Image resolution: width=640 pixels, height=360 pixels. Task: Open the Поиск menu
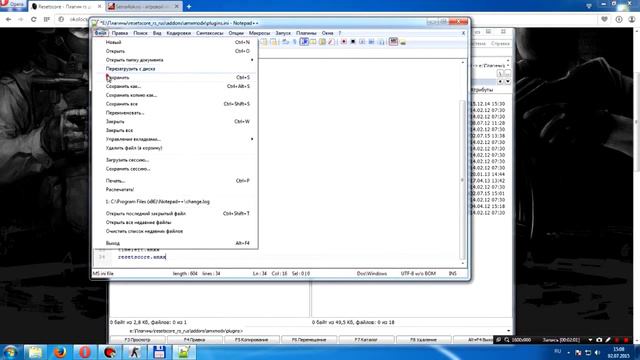[140, 33]
